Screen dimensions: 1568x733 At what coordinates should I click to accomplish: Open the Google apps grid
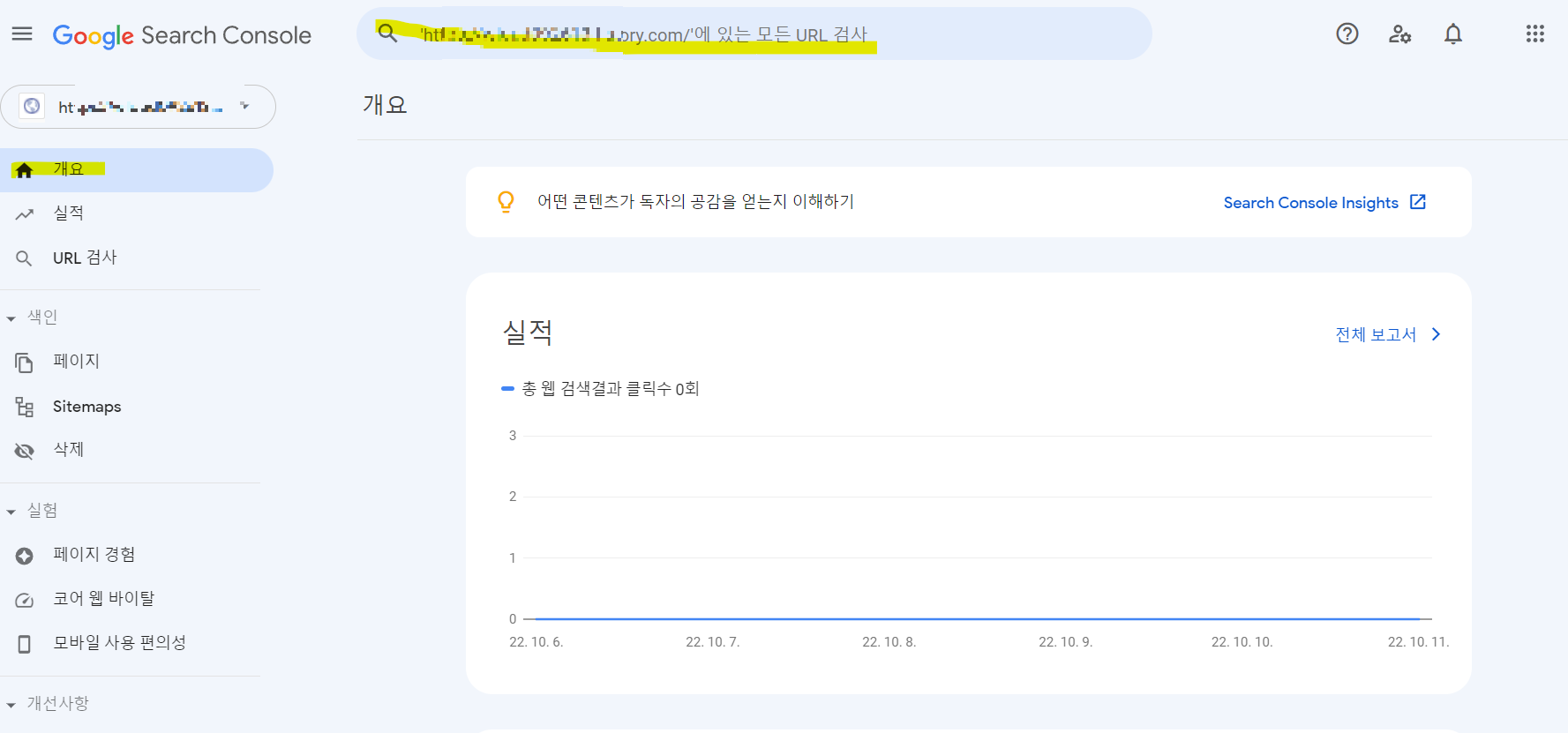[x=1535, y=34]
